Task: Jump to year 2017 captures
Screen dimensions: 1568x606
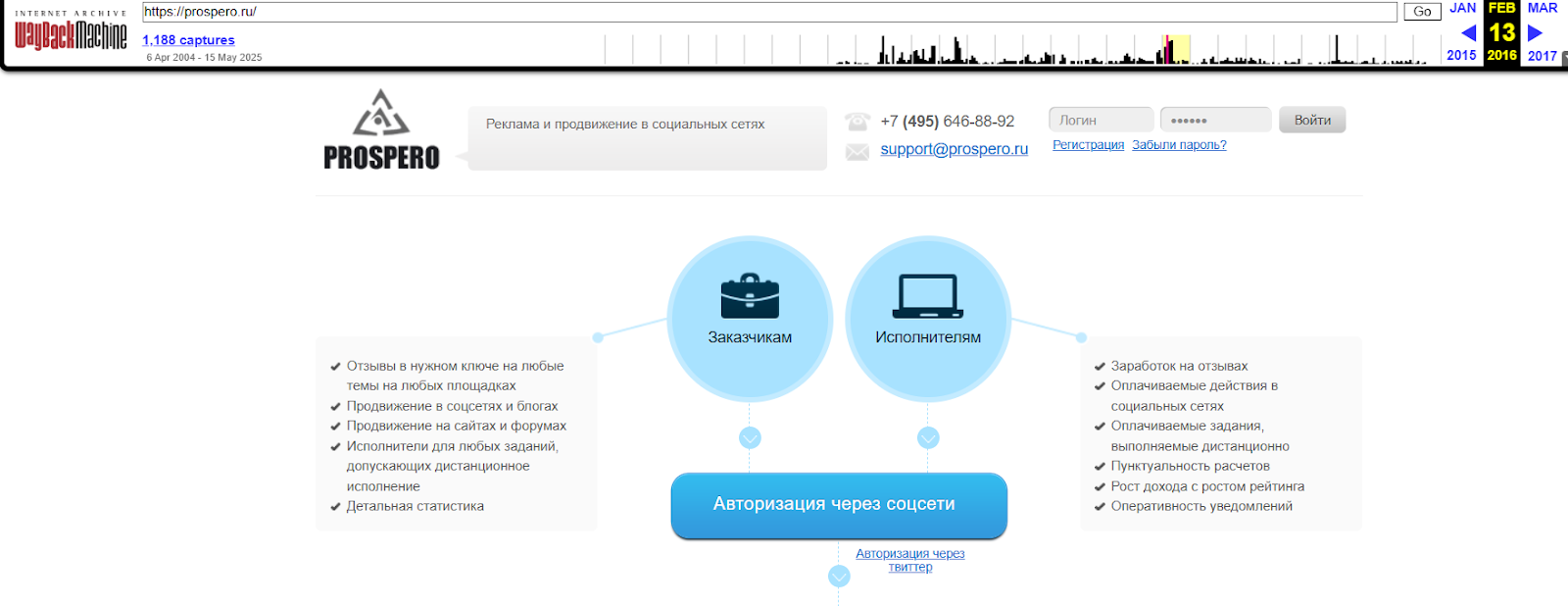Action: click(1543, 56)
